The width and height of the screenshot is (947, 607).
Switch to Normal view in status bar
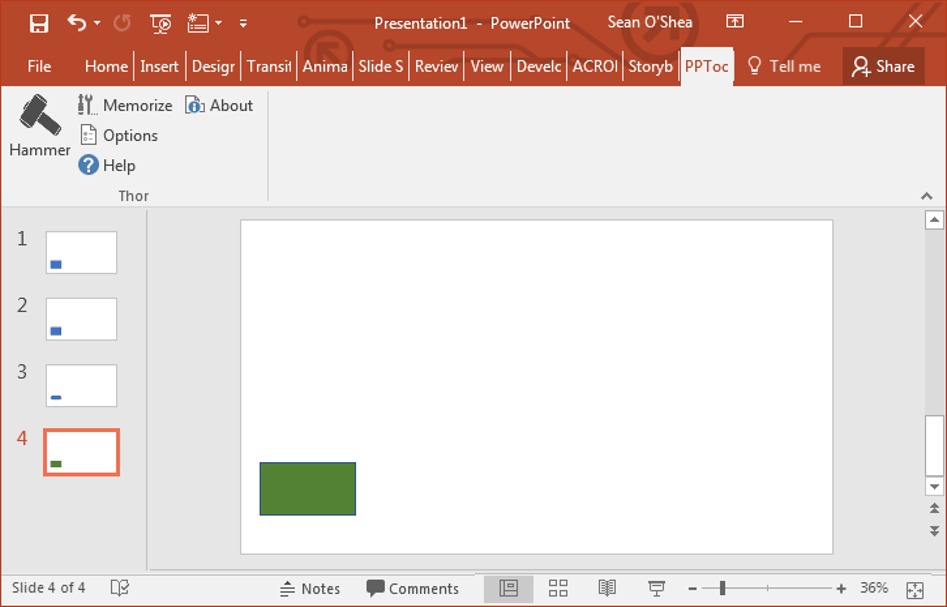(x=509, y=588)
